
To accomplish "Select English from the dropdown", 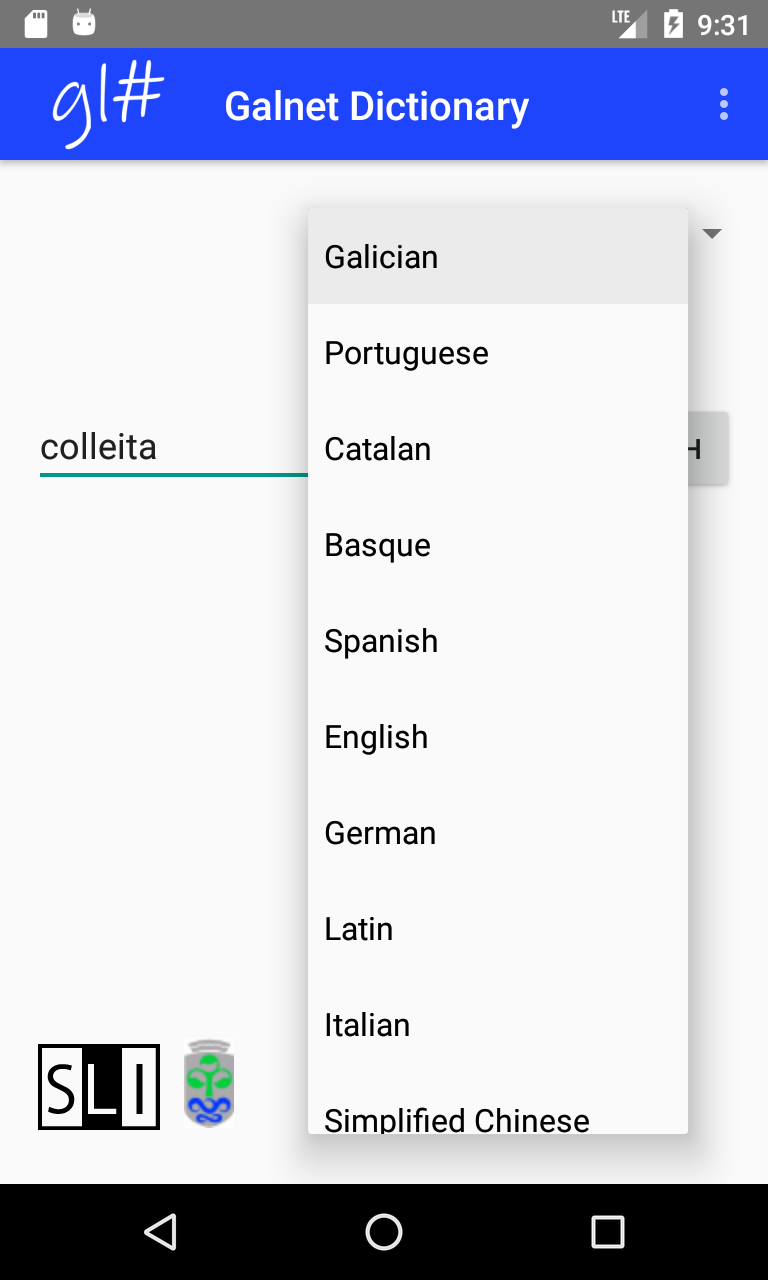I will [497, 737].
